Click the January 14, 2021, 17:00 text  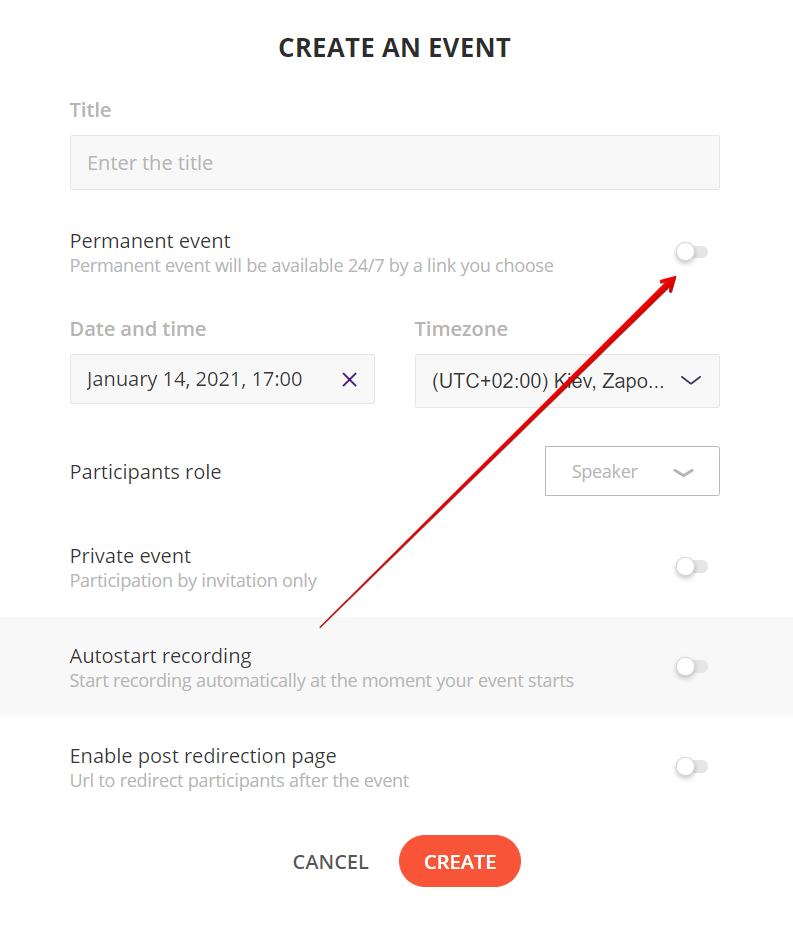(195, 379)
